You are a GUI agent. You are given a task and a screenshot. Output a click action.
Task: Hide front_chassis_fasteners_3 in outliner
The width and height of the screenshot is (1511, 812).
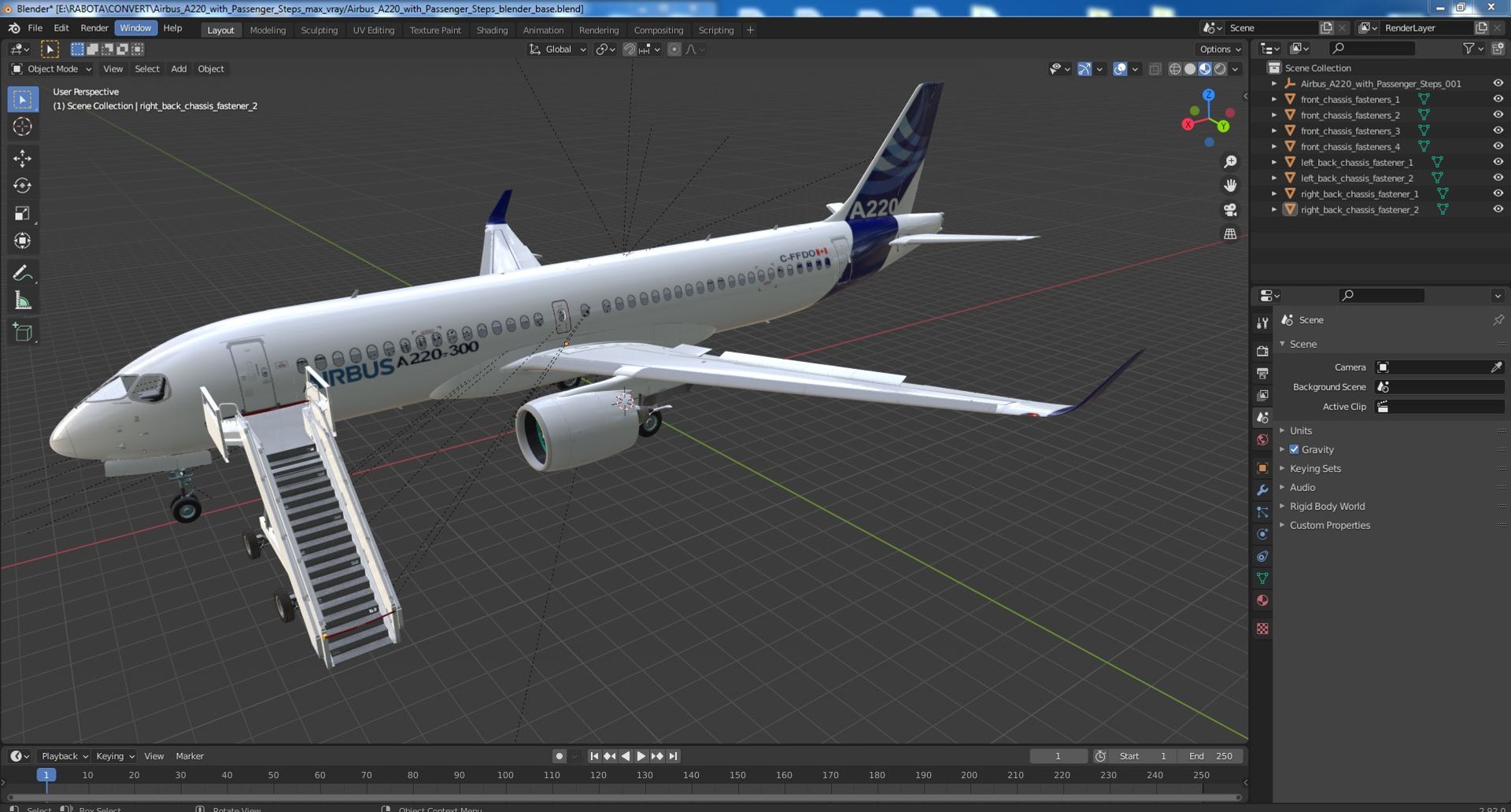1498,131
